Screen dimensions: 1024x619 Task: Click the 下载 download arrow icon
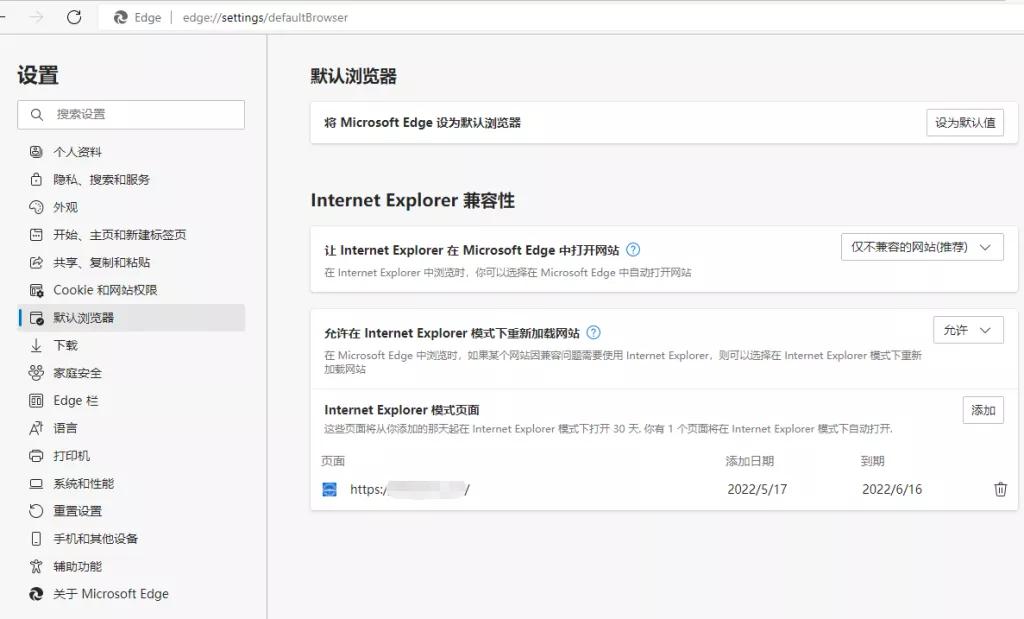(x=36, y=345)
